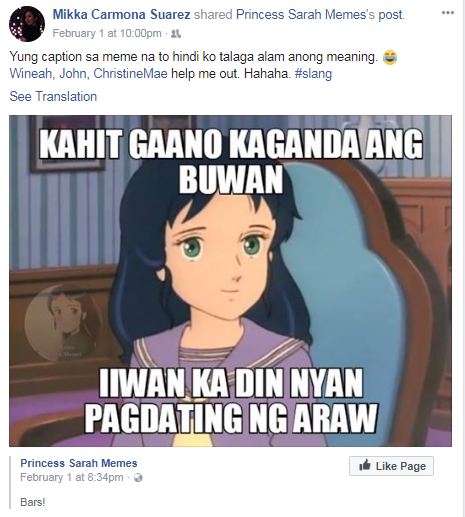Open the Princess Sarah meme image
Screen dimensions: 465x517
point(230,281)
